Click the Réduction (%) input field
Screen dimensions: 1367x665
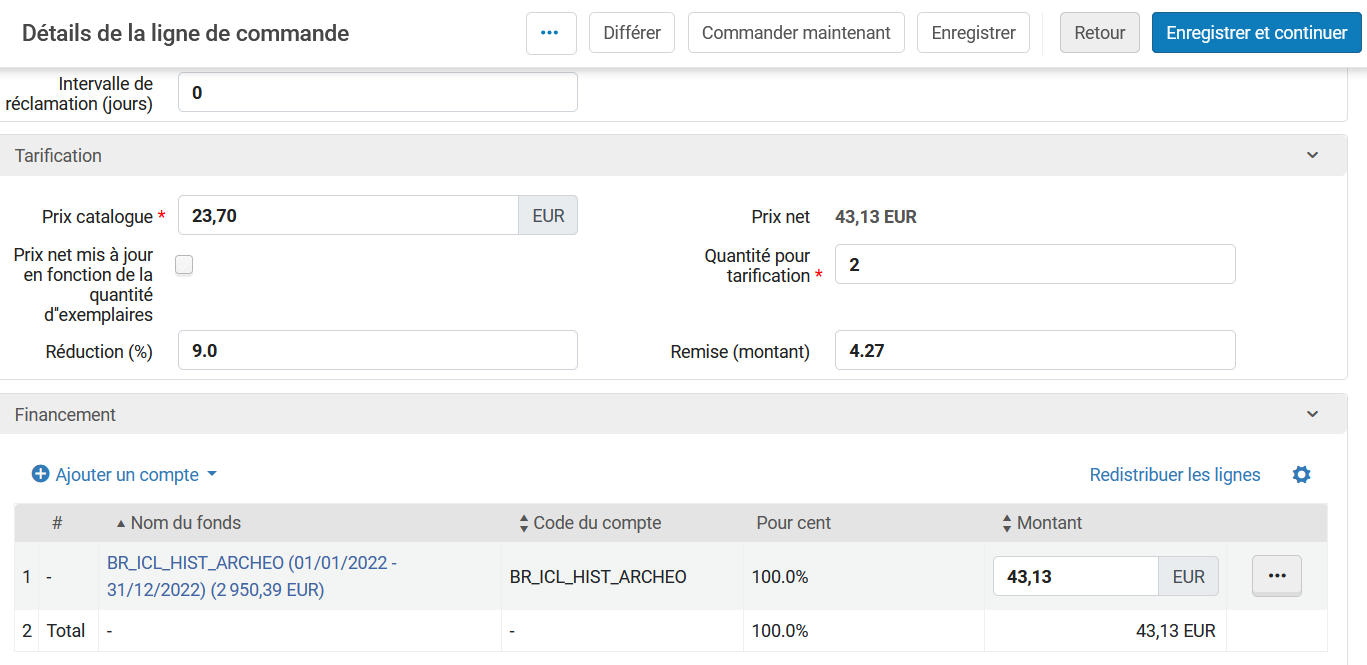click(x=377, y=351)
